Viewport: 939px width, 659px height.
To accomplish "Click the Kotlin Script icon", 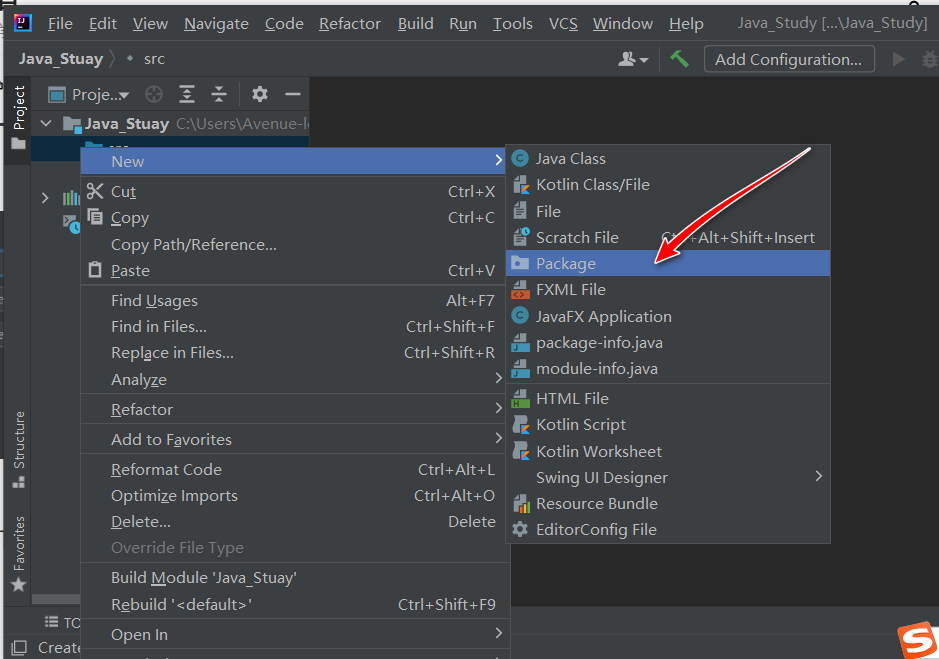I will click(x=521, y=425).
